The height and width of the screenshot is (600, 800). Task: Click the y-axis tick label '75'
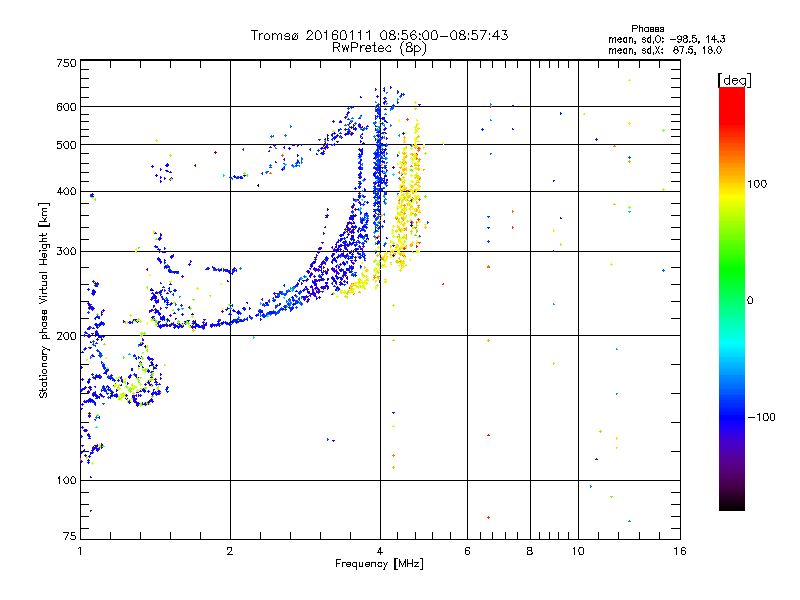[x=70, y=536]
